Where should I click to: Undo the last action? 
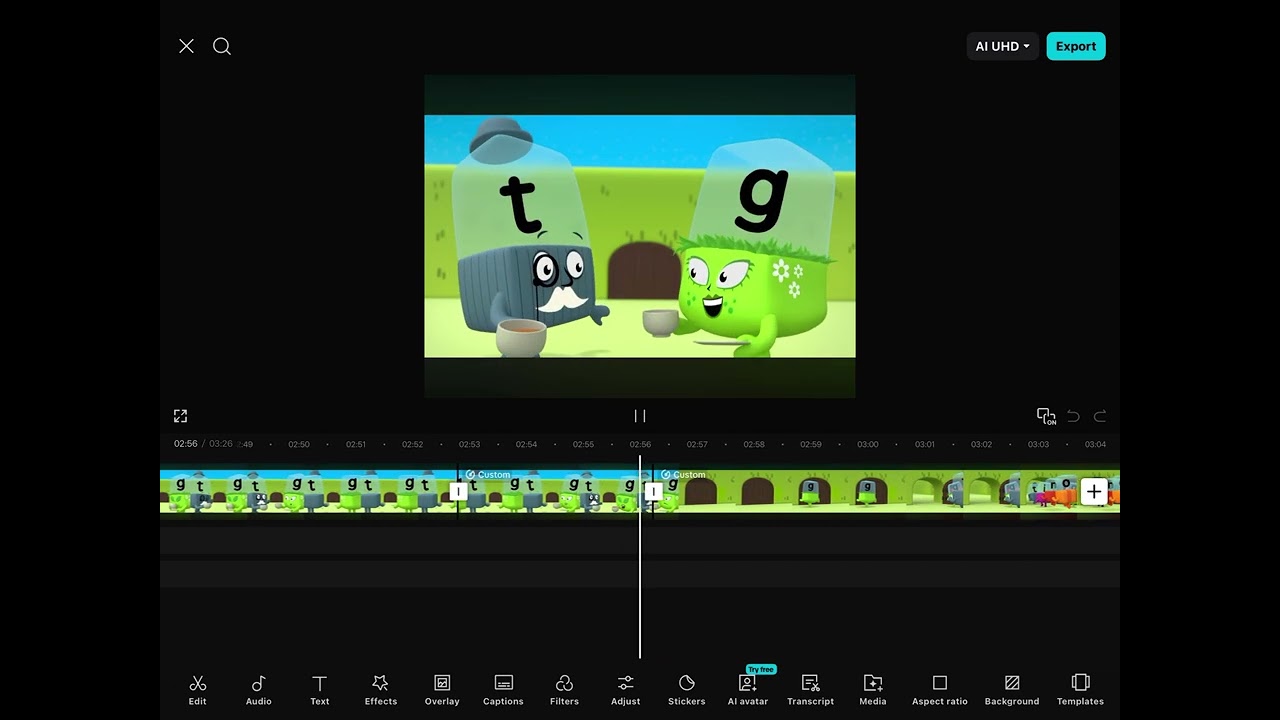(x=1073, y=416)
